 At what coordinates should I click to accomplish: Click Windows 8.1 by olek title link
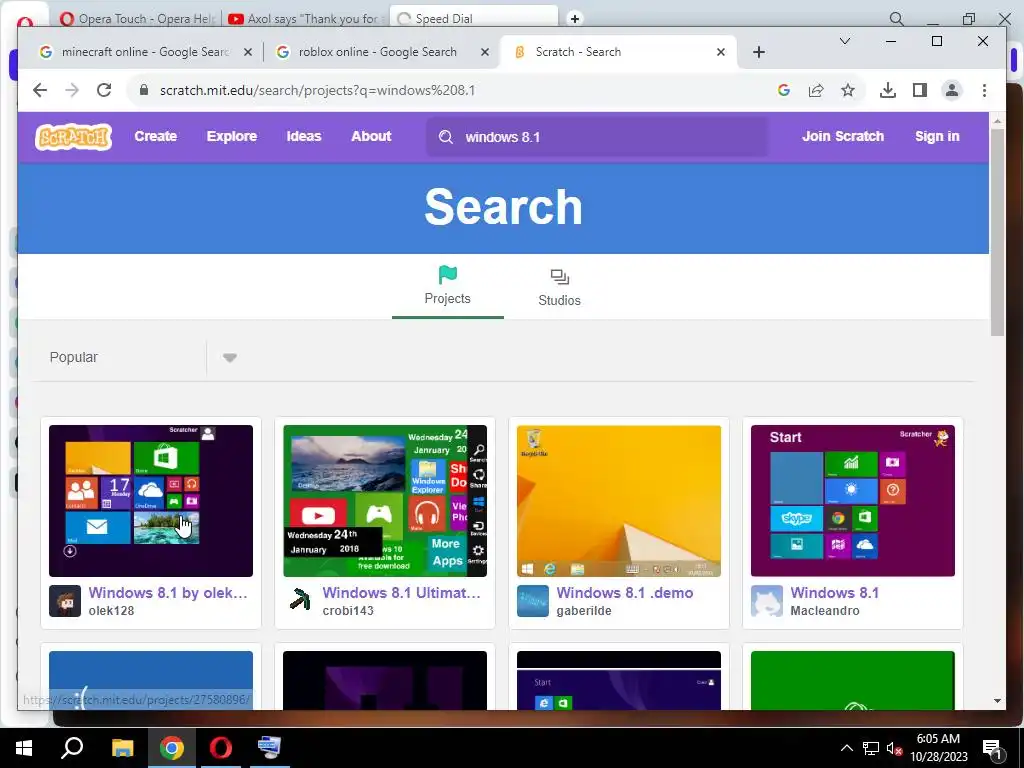(x=168, y=593)
